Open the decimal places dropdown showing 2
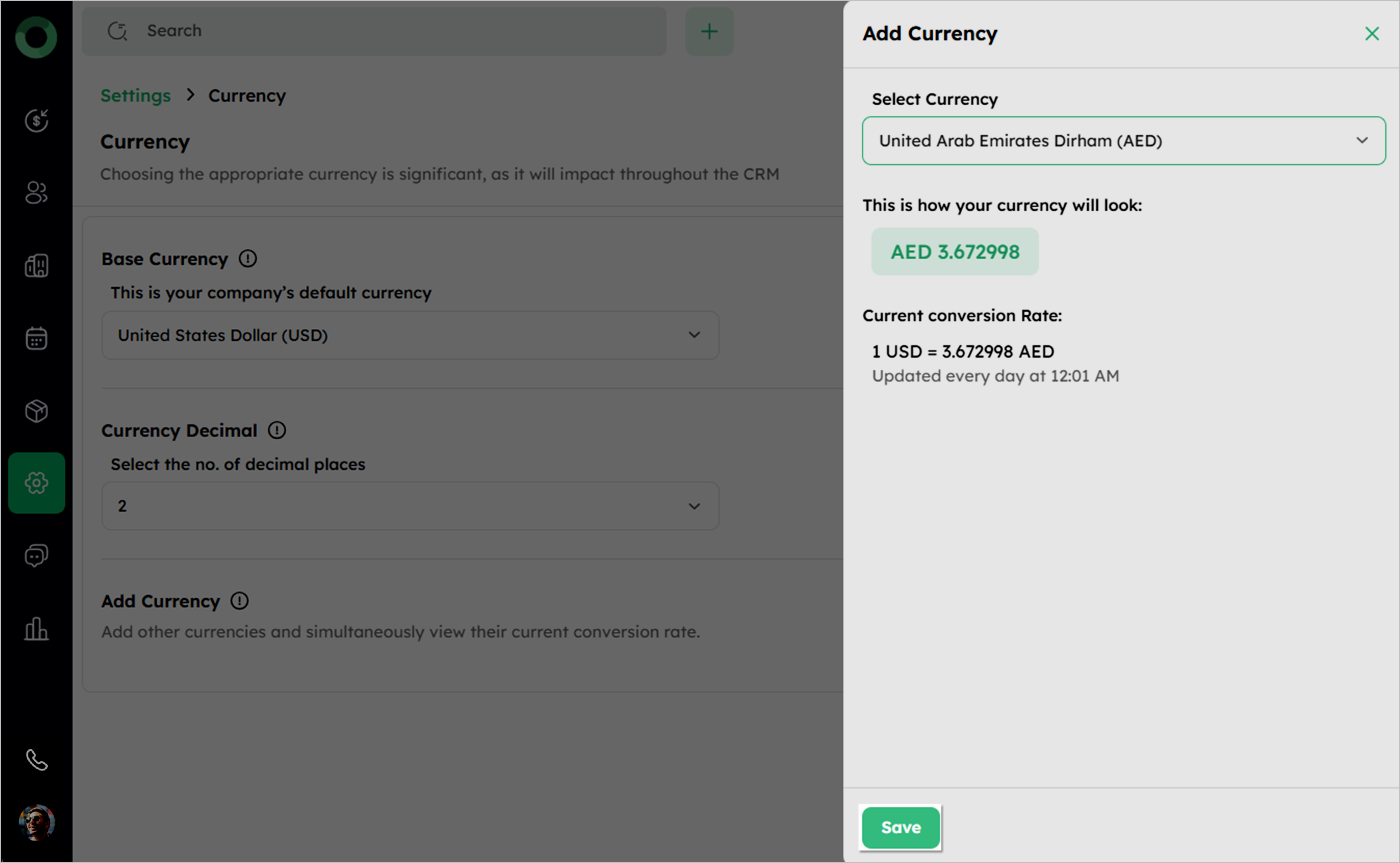The height and width of the screenshot is (863, 1400). pyautogui.click(x=410, y=506)
